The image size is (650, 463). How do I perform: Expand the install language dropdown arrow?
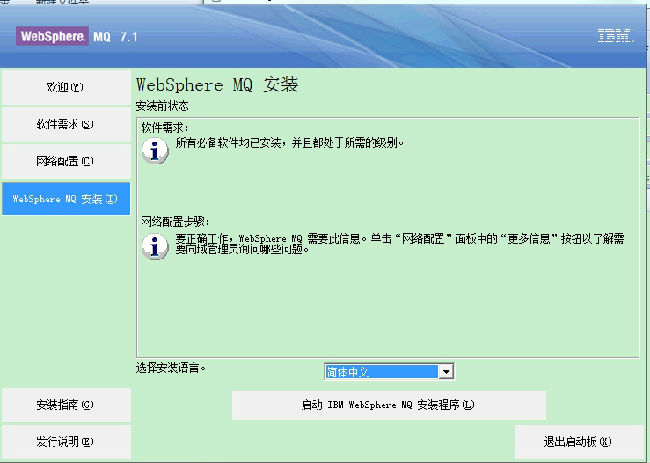(x=446, y=371)
